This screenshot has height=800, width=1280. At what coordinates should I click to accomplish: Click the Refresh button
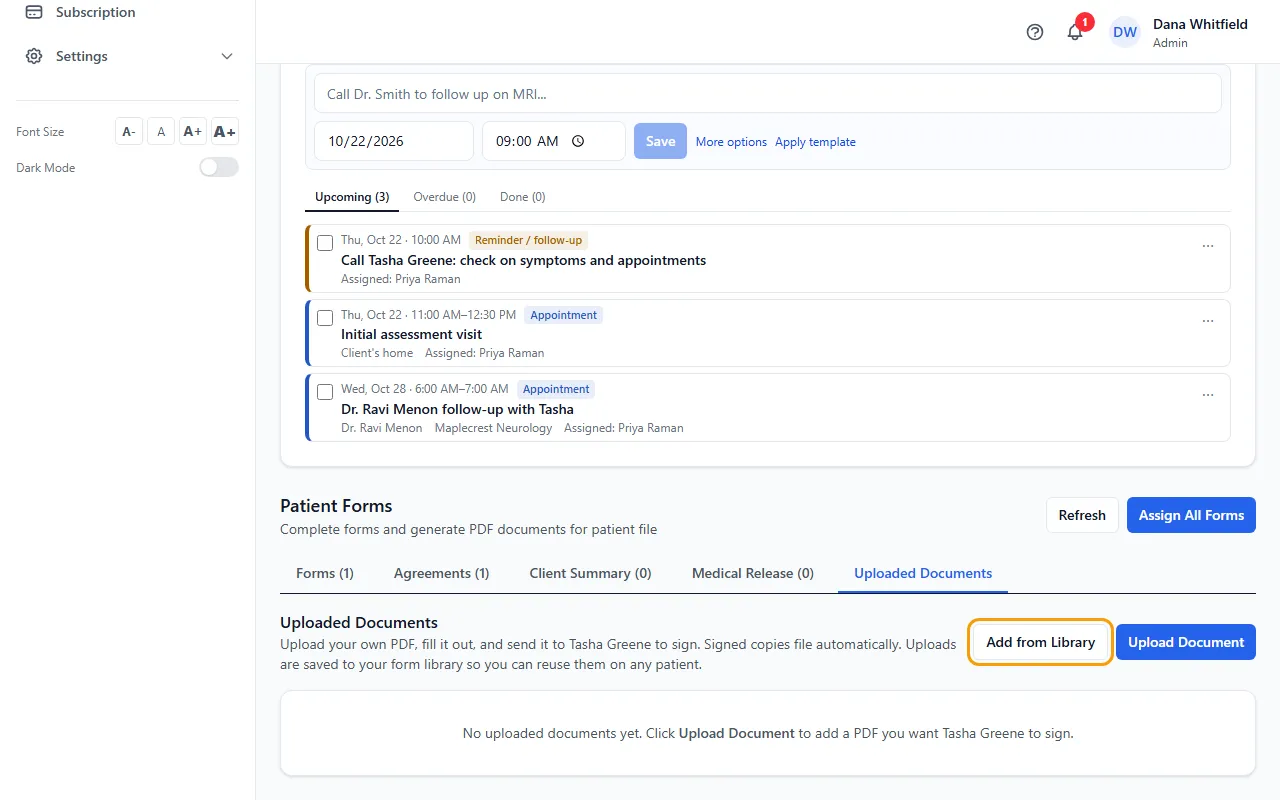tap(1082, 515)
